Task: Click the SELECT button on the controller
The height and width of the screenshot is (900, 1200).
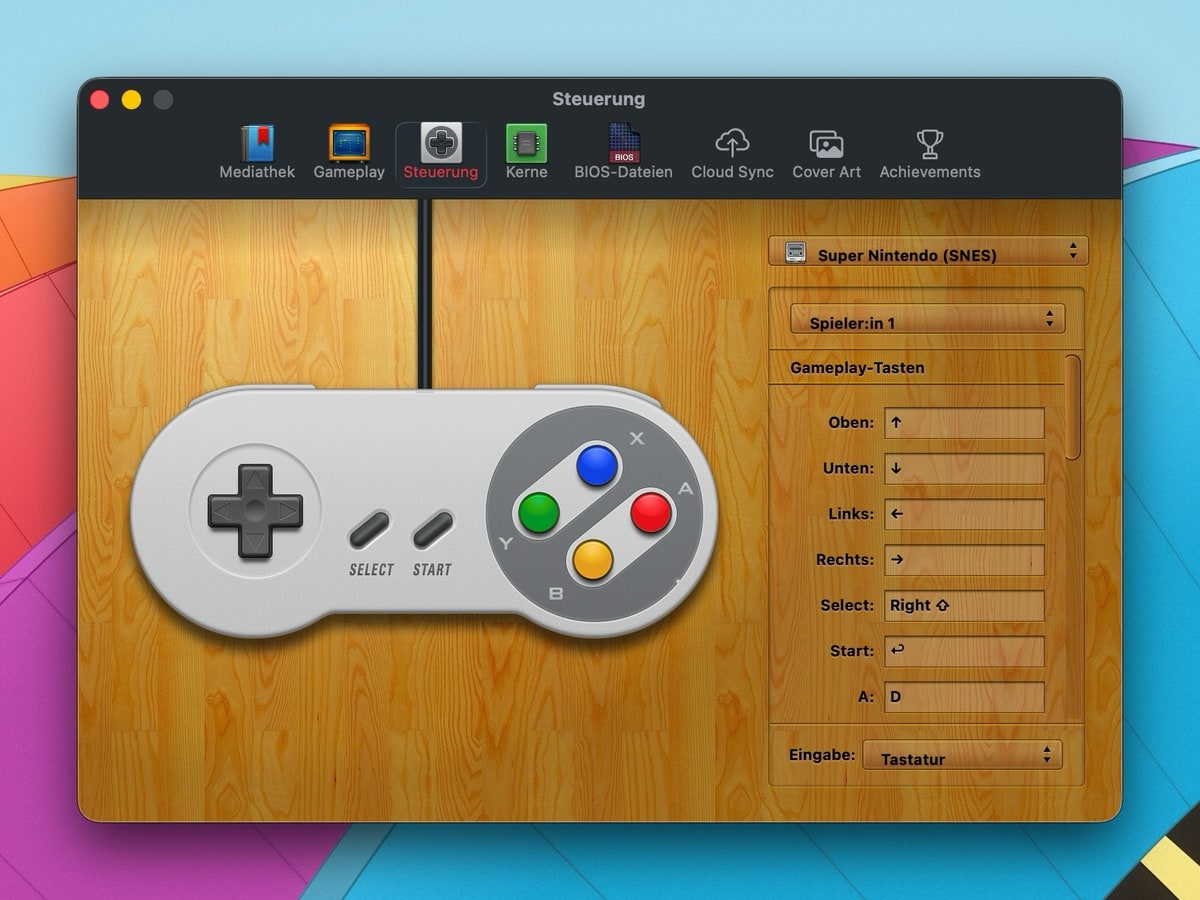Action: coord(369,529)
